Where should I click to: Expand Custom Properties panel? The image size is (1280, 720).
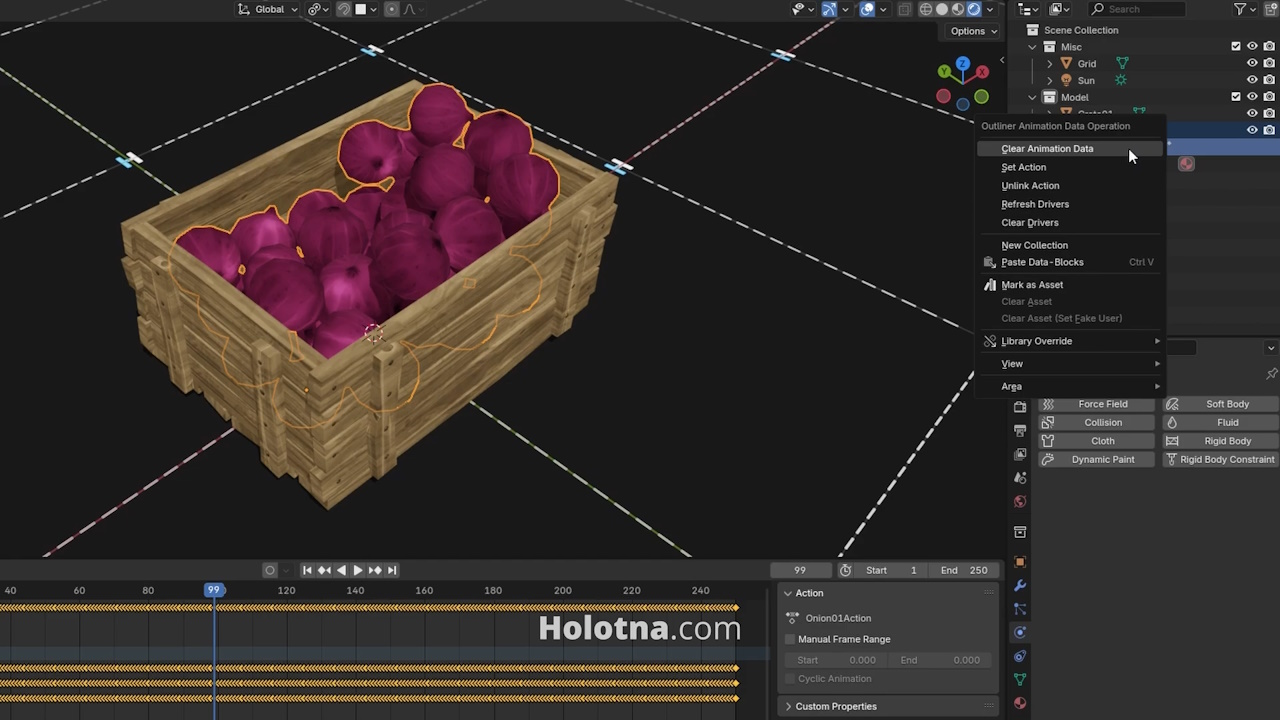click(788, 706)
